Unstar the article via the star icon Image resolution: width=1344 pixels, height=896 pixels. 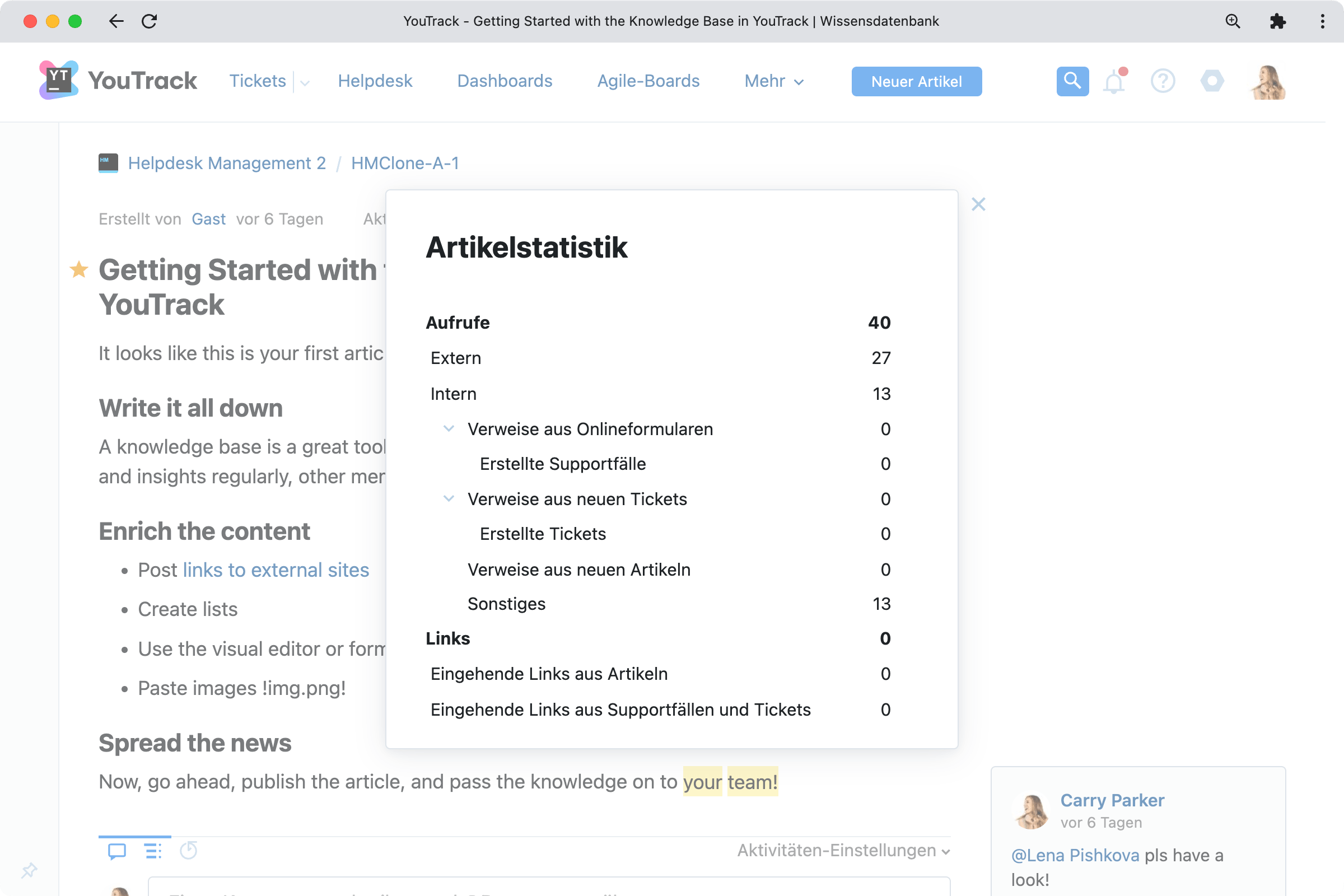[x=78, y=270]
